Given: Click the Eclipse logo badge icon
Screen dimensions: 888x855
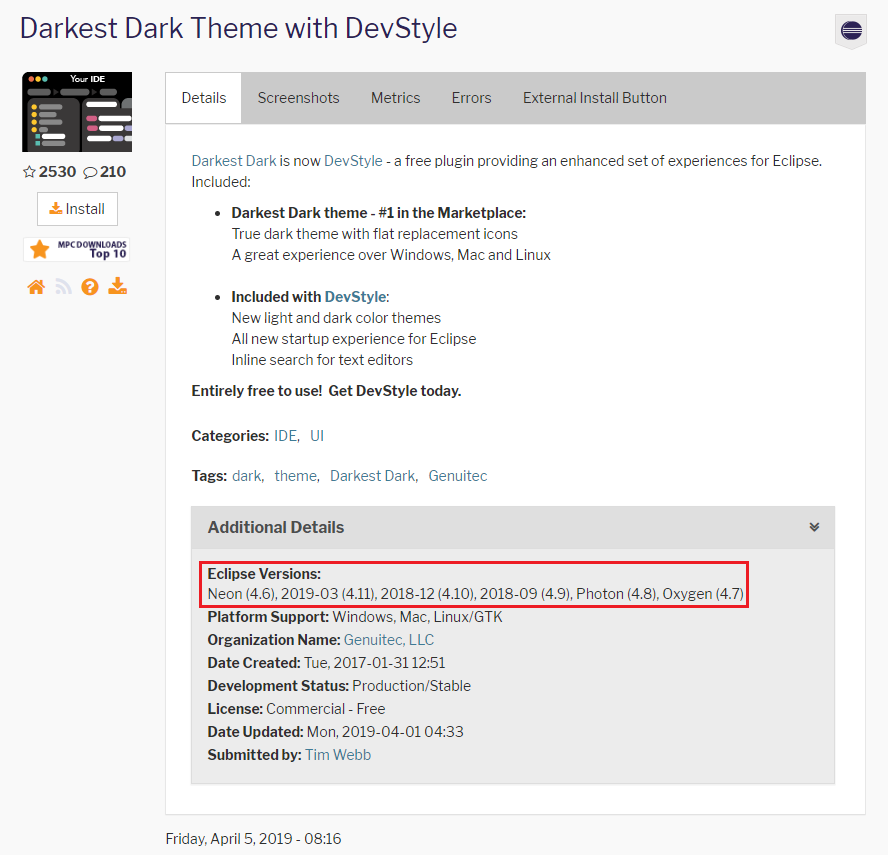Looking at the screenshot, I should [851, 31].
